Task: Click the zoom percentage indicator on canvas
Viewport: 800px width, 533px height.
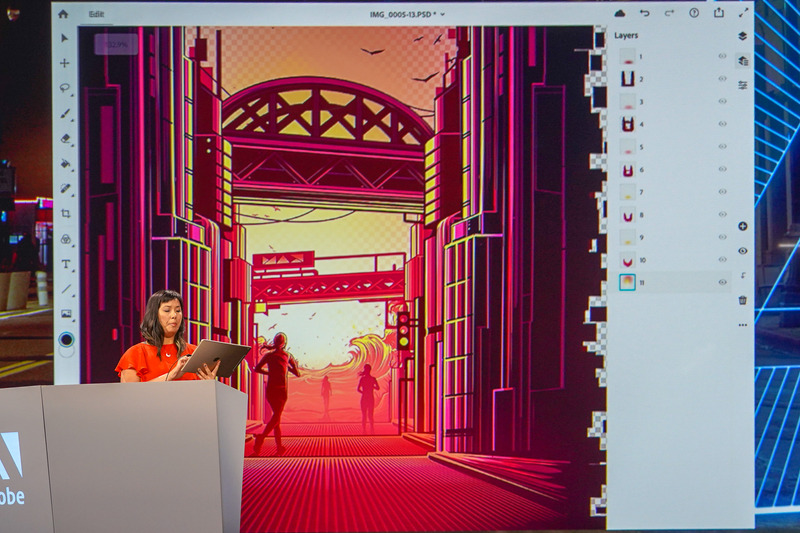Action: pos(116,44)
